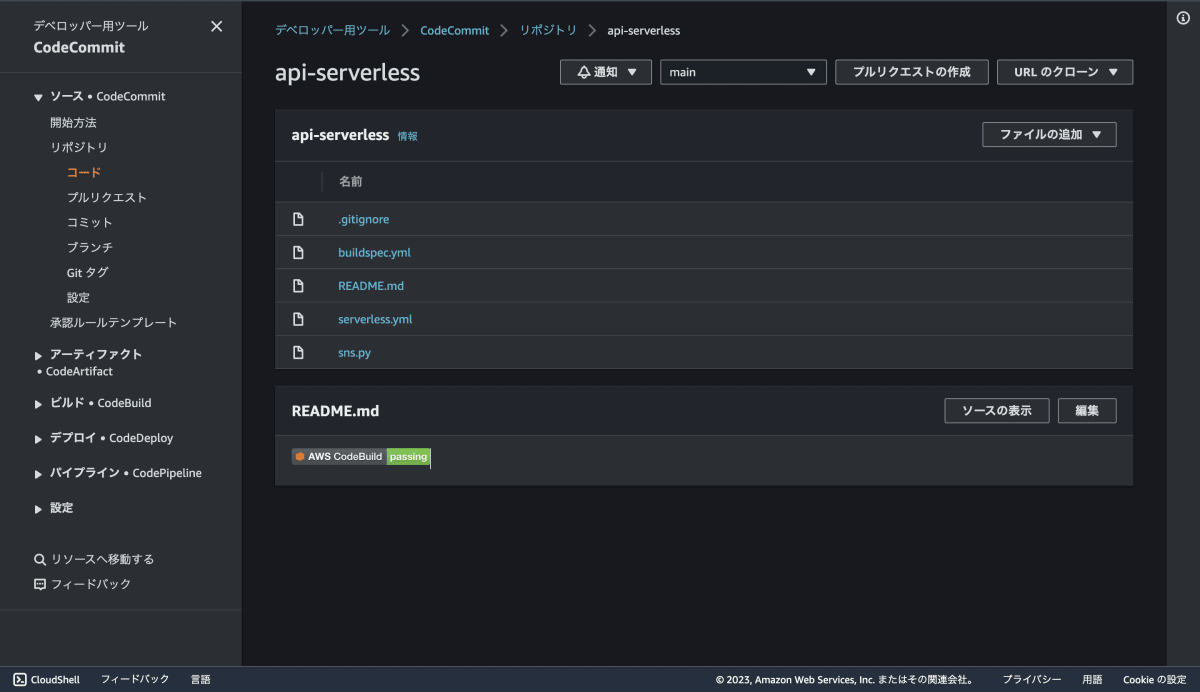Viewport: 1200px width, 692px height.
Task: Click the api-serverless page title
Action: pos(347,73)
